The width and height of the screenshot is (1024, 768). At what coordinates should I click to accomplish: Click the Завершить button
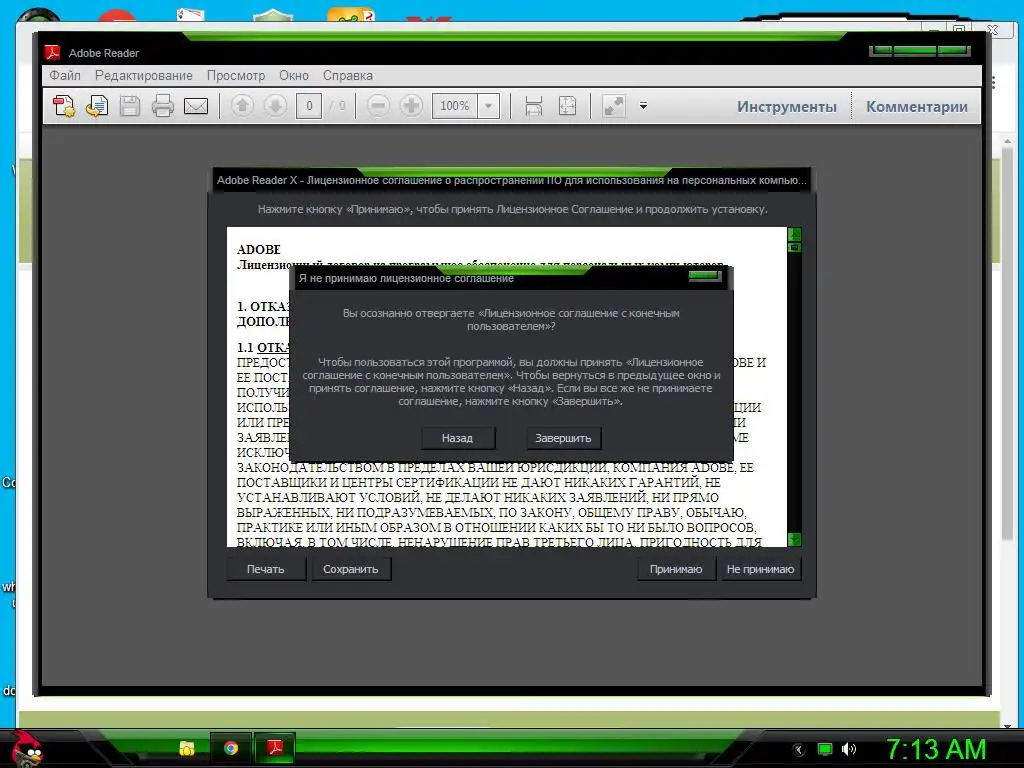click(563, 438)
